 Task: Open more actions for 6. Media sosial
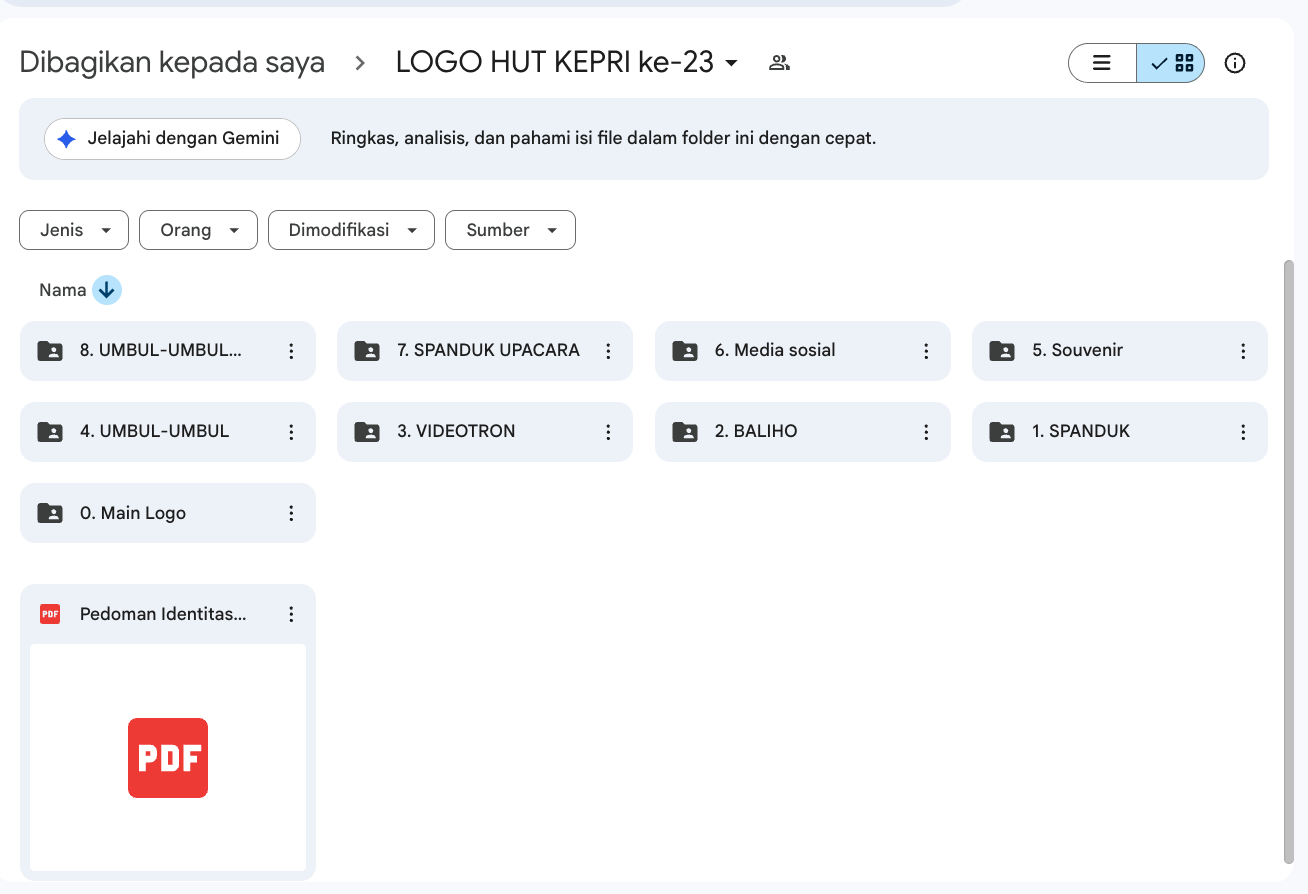click(x=926, y=351)
